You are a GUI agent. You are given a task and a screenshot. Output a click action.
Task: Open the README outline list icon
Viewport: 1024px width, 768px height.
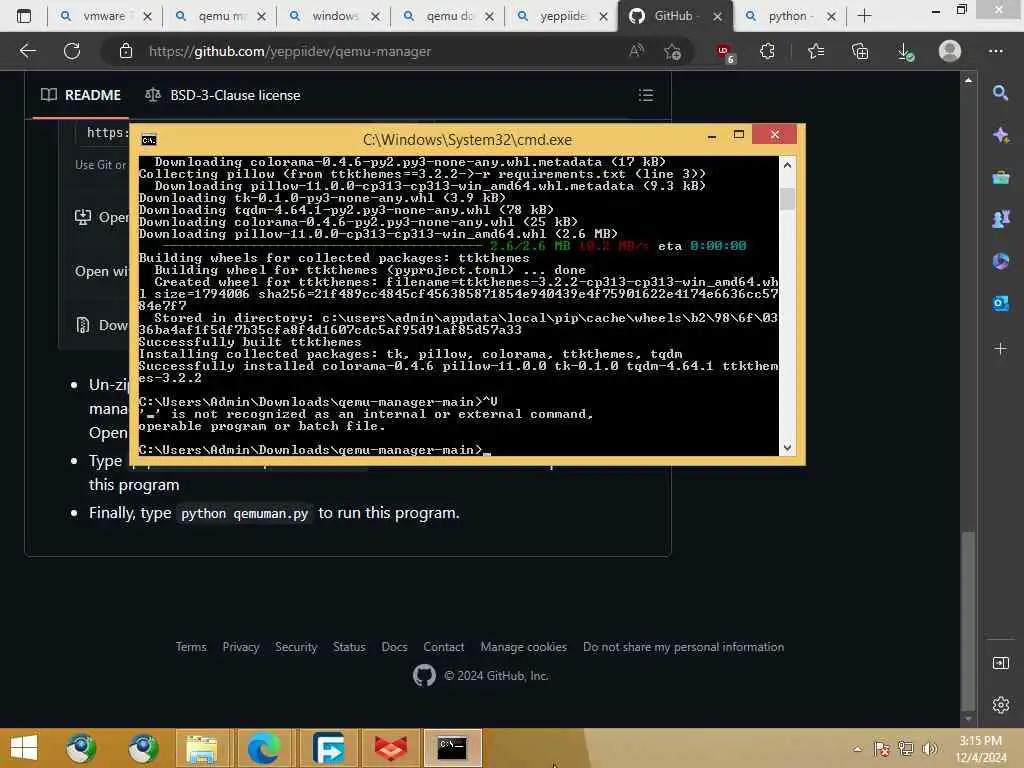tap(646, 95)
